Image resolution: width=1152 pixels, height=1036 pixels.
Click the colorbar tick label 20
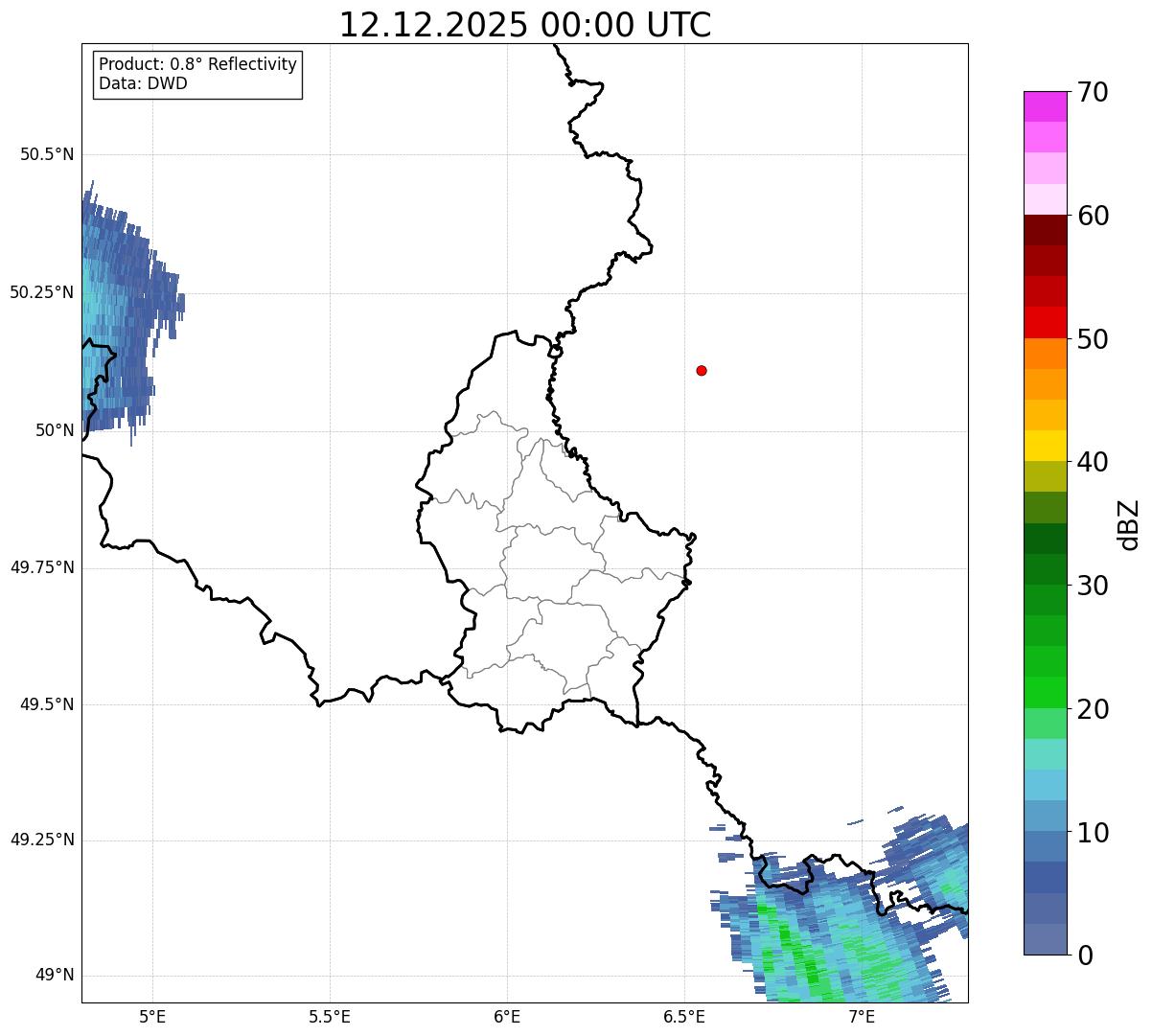point(1093,709)
